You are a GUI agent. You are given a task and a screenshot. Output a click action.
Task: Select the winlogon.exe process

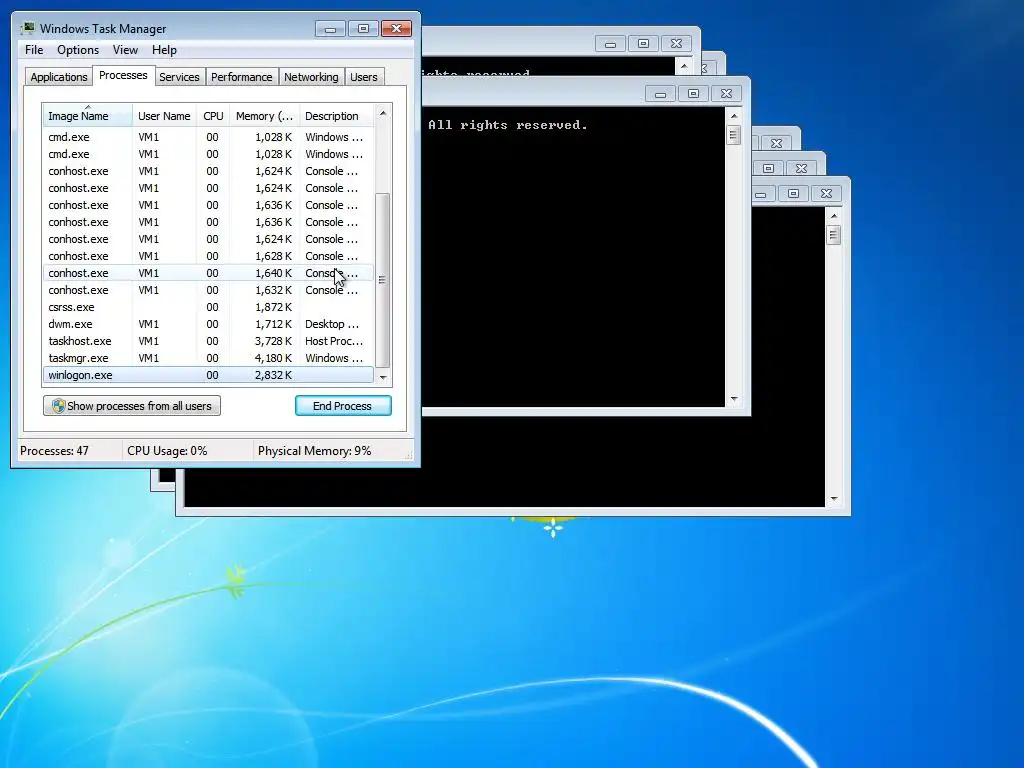tap(208, 375)
